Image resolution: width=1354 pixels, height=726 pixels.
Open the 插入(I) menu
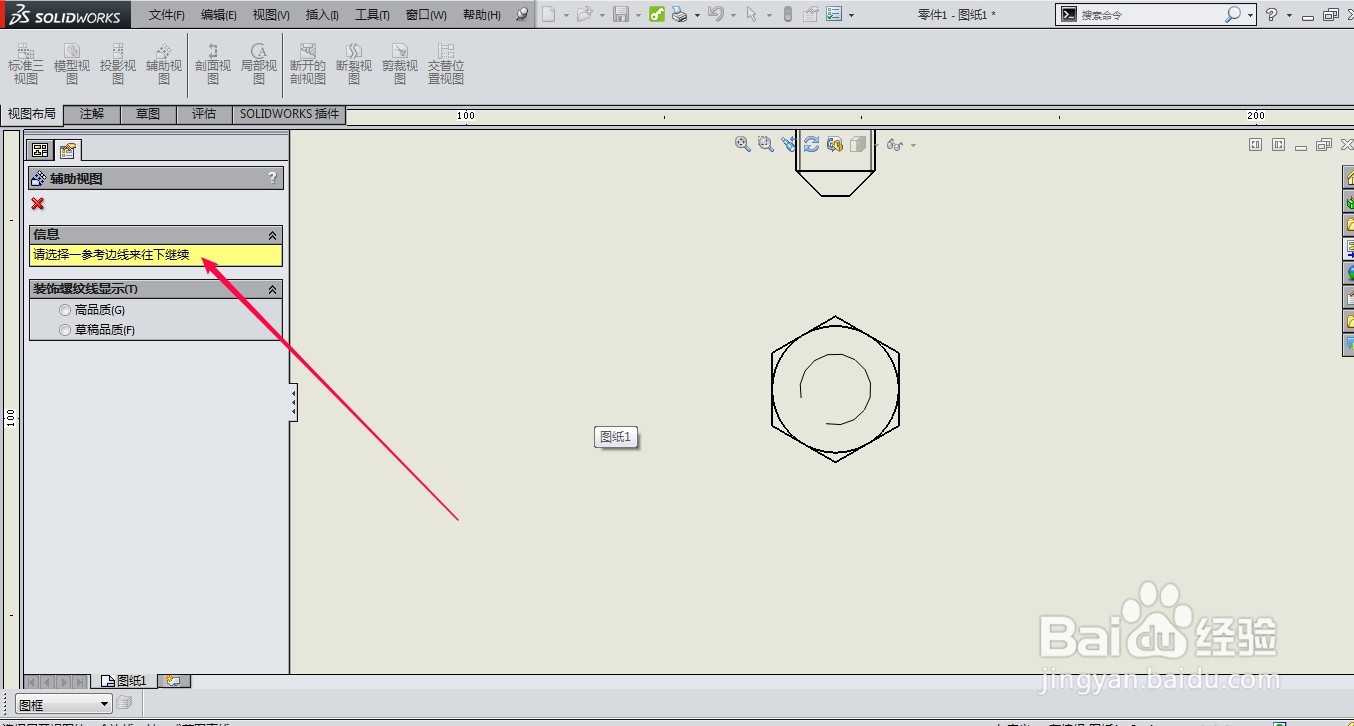pyautogui.click(x=322, y=15)
